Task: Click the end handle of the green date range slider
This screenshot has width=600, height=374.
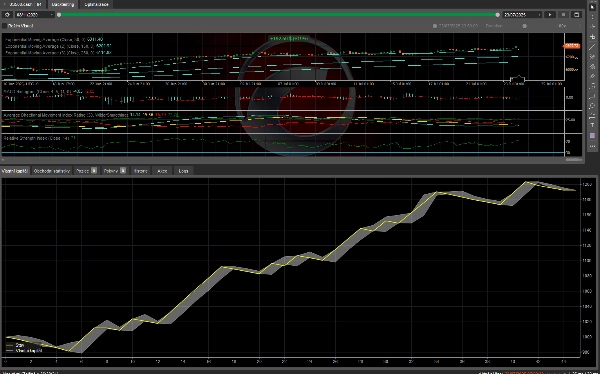Action: (497, 15)
